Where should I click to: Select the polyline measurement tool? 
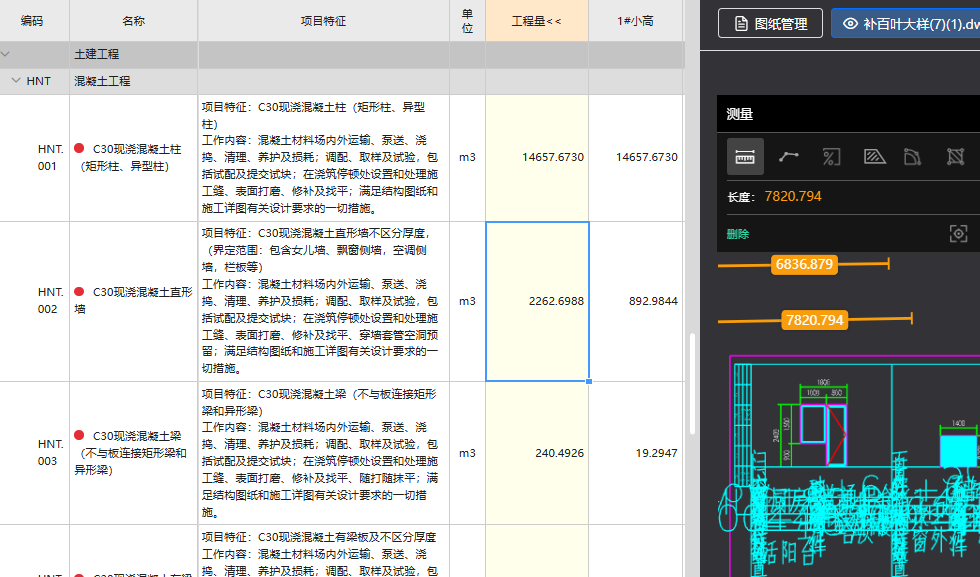coord(789,157)
